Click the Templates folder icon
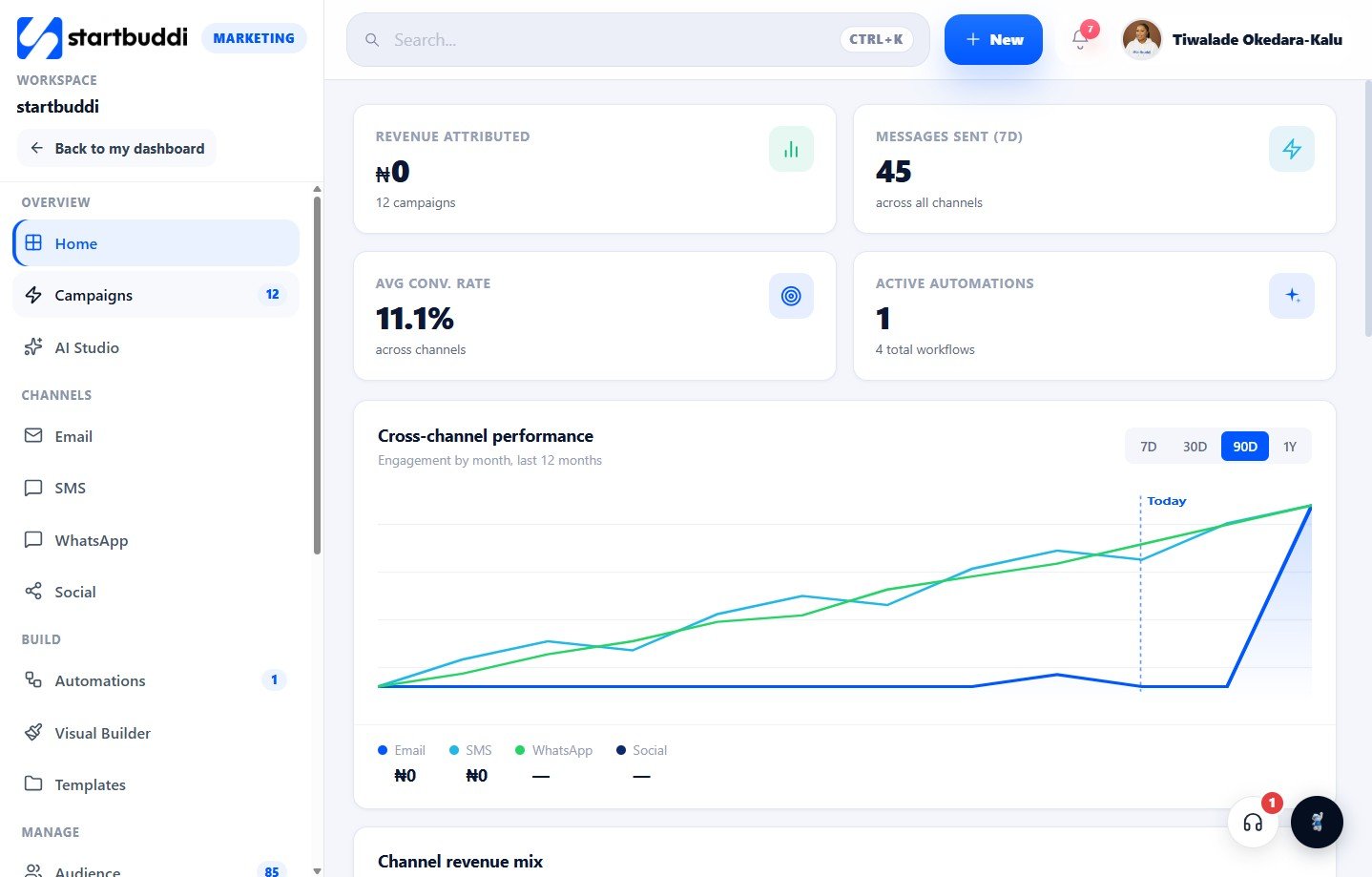 pos(33,783)
